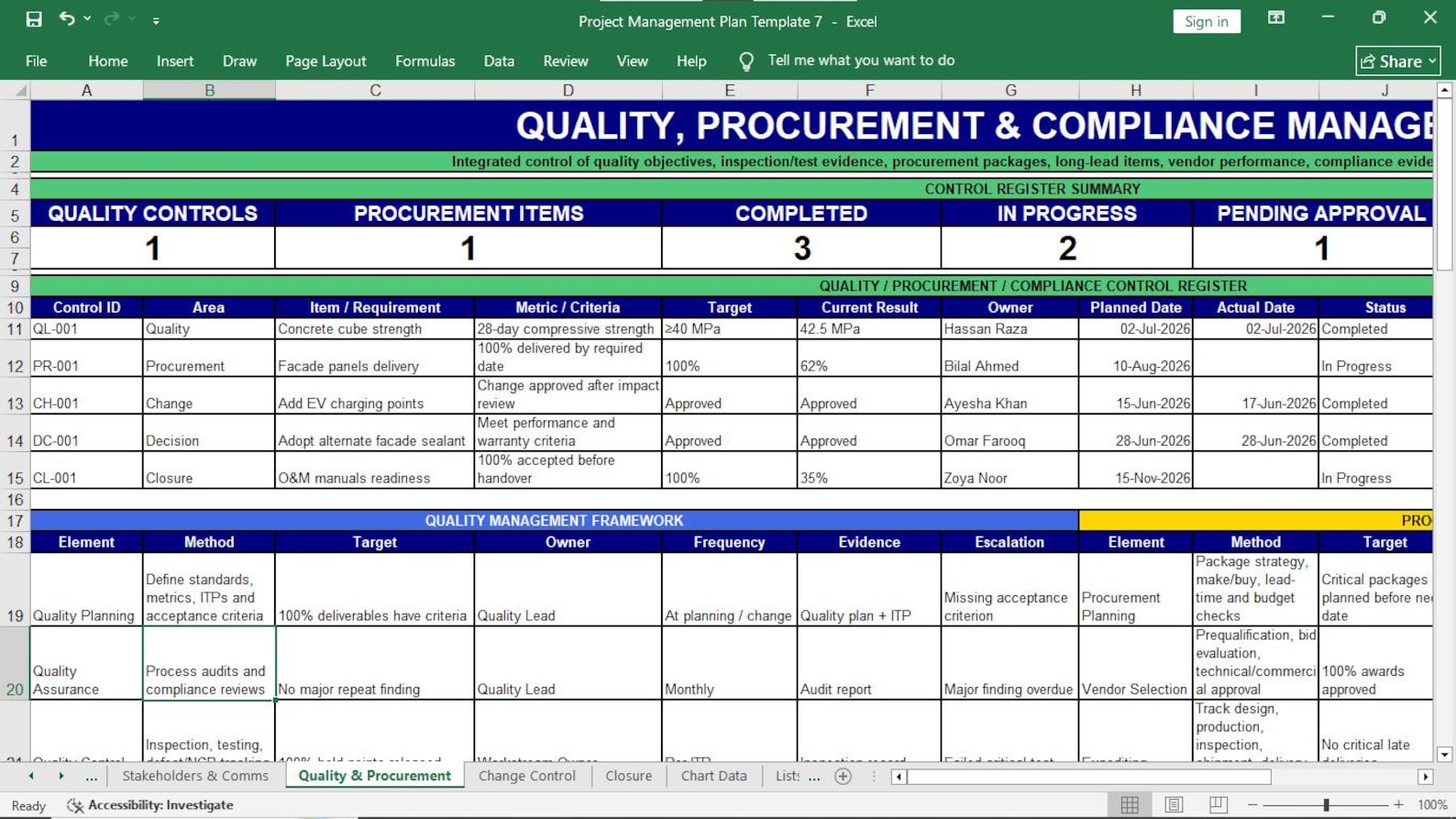Switch to Page Layout view icon
The width and height of the screenshot is (1456, 819).
coord(1174,804)
